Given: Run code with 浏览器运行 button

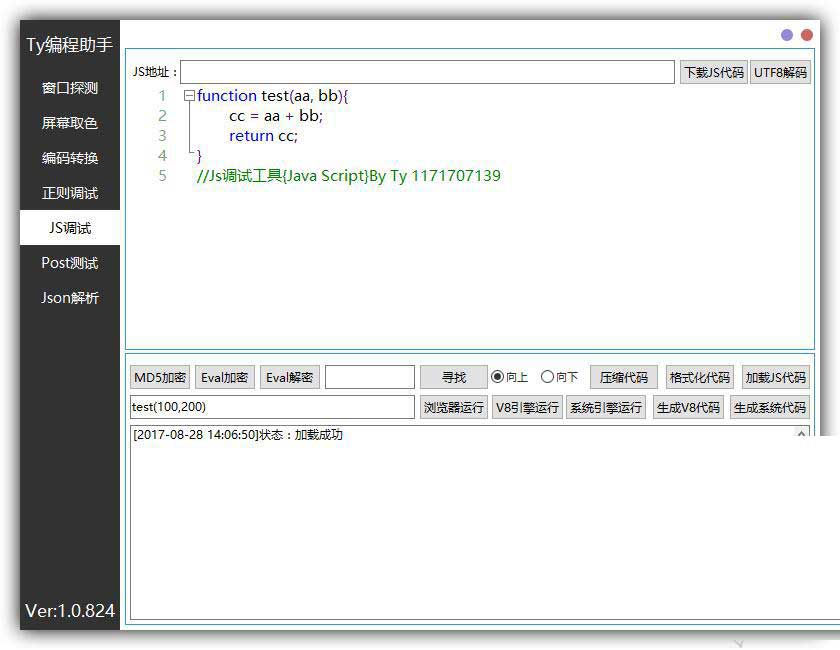Looking at the screenshot, I should pyautogui.click(x=454, y=407).
